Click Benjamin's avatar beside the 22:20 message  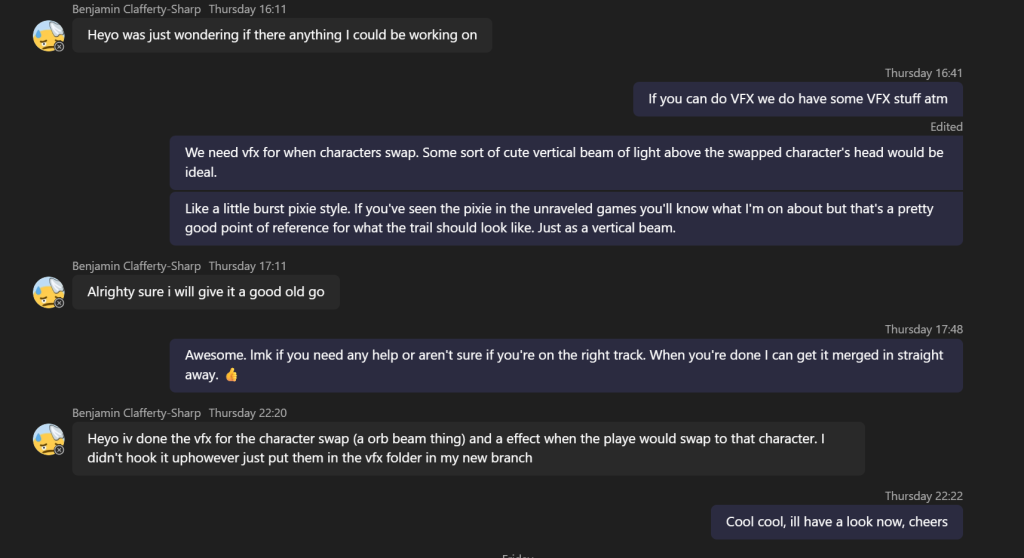coord(48,439)
